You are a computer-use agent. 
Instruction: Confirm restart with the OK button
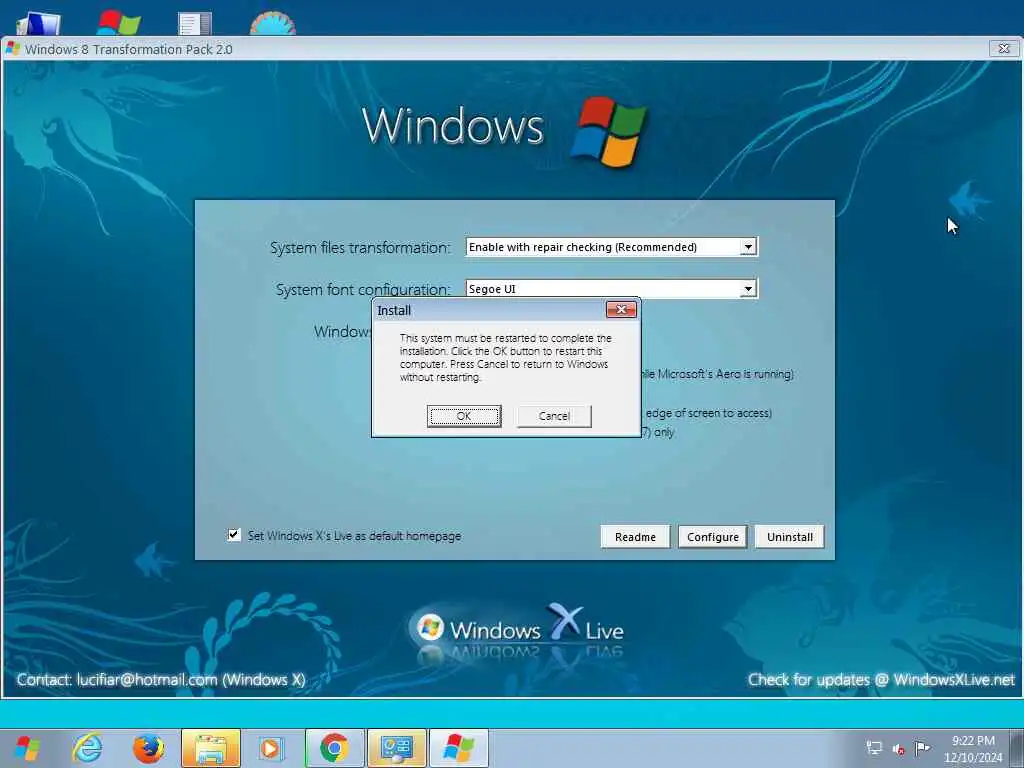coord(464,416)
